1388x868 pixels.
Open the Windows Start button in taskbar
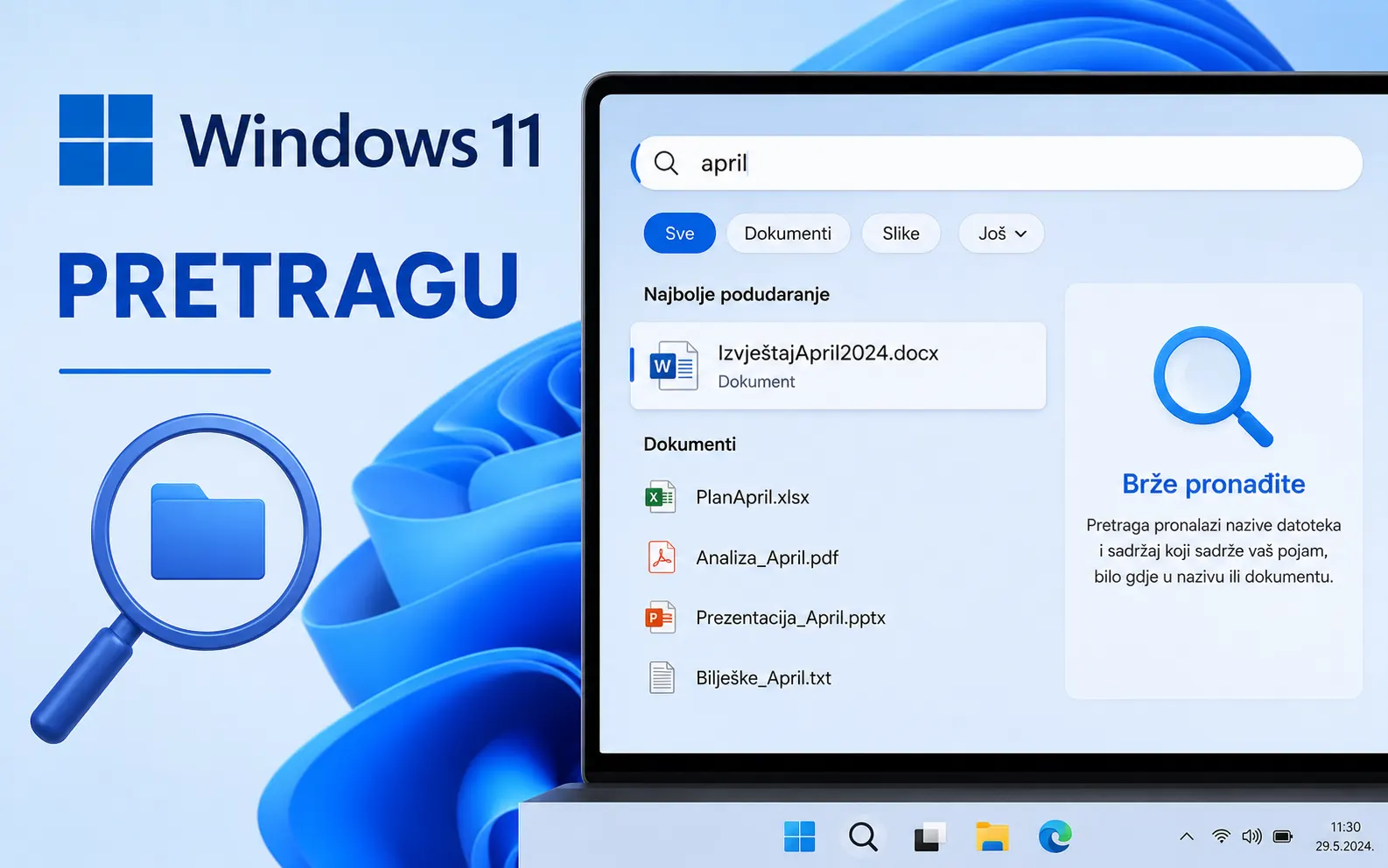[799, 836]
